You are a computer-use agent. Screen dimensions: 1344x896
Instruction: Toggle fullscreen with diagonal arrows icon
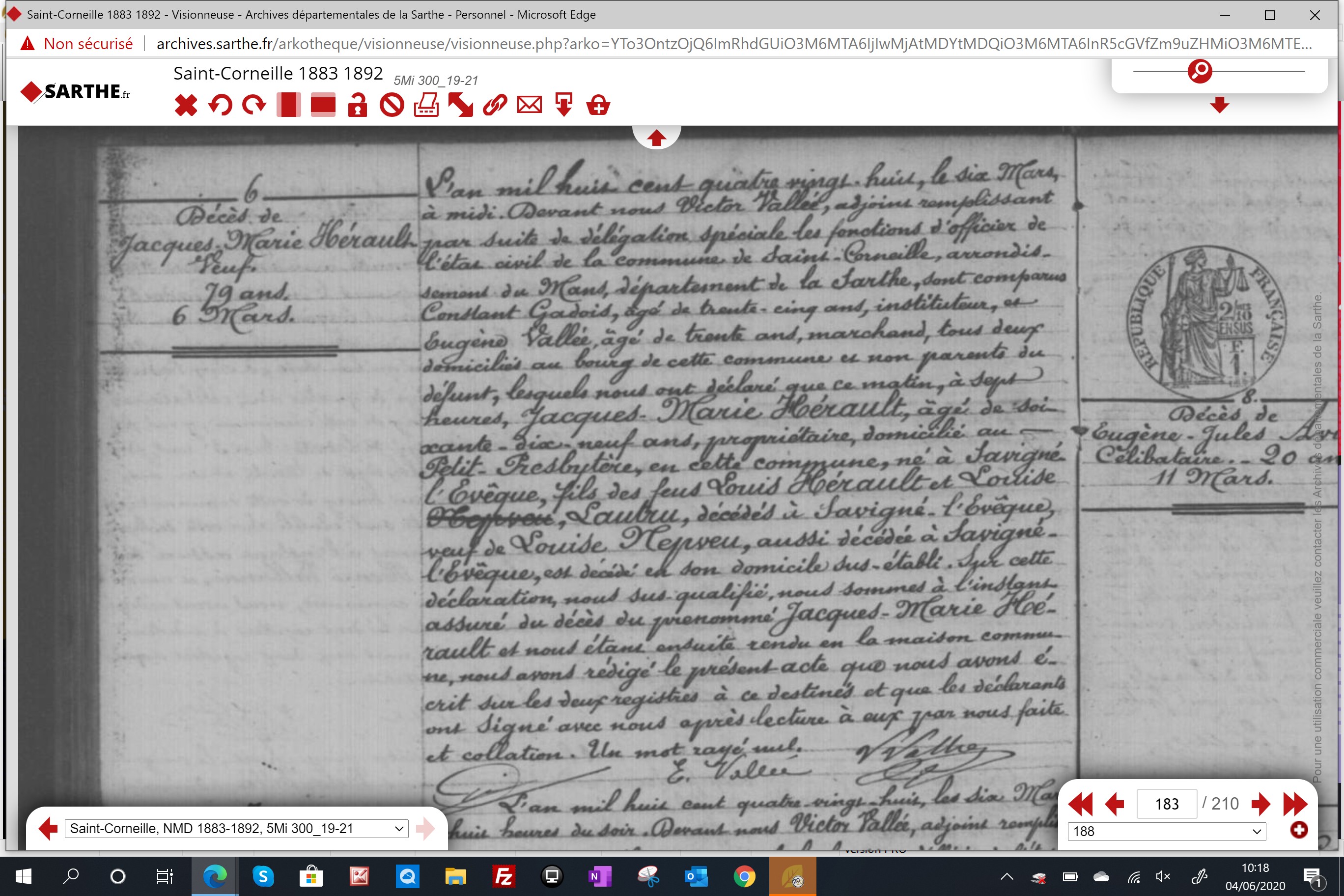click(461, 105)
